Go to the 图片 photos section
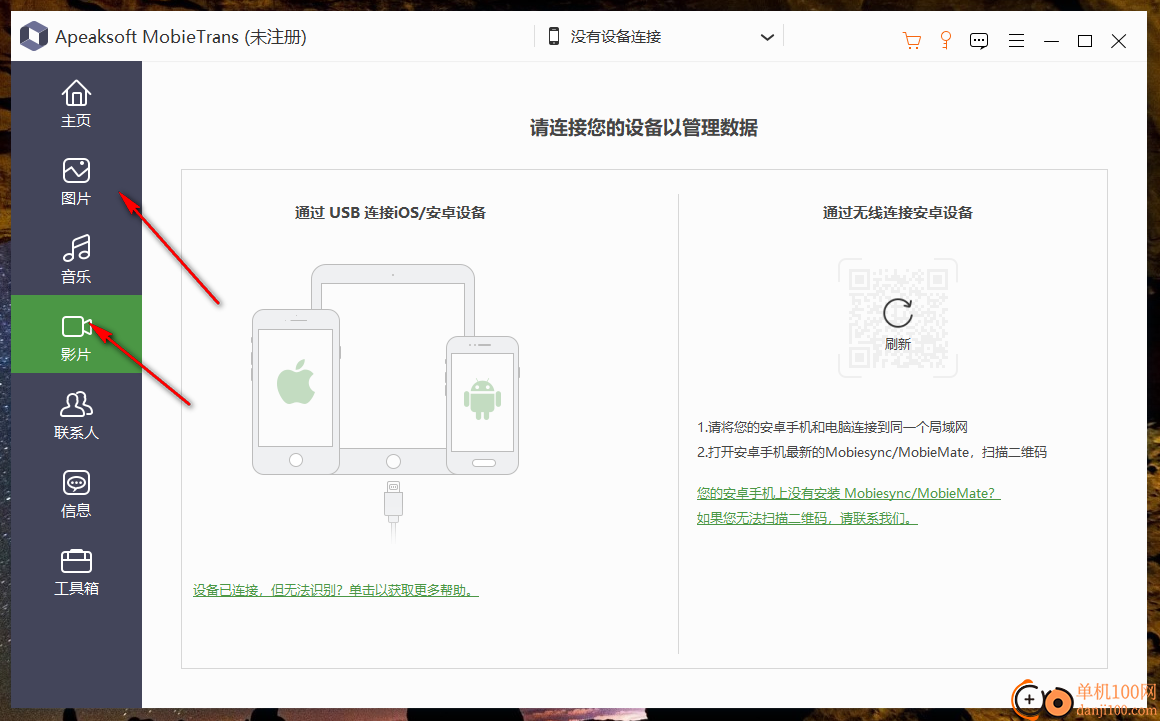The image size is (1160, 721). coord(76,182)
